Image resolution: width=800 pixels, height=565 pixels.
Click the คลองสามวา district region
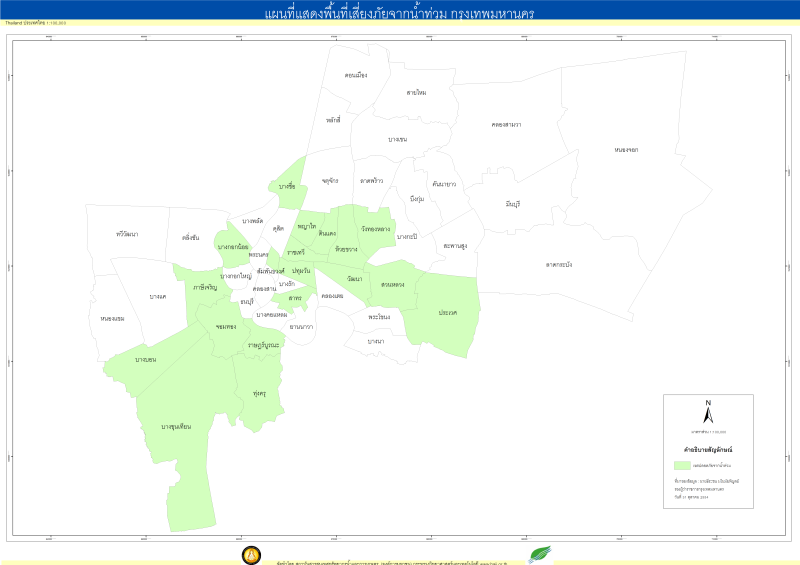click(x=506, y=124)
